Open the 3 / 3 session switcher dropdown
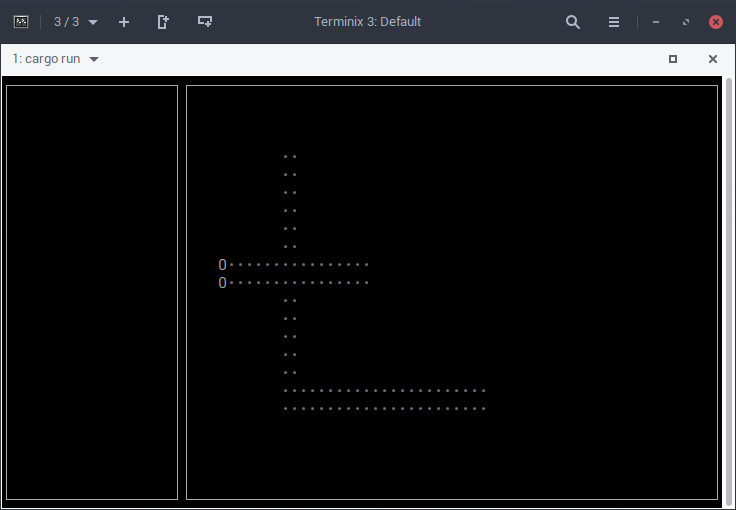This screenshot has height=510, width=736. [76, 22]
